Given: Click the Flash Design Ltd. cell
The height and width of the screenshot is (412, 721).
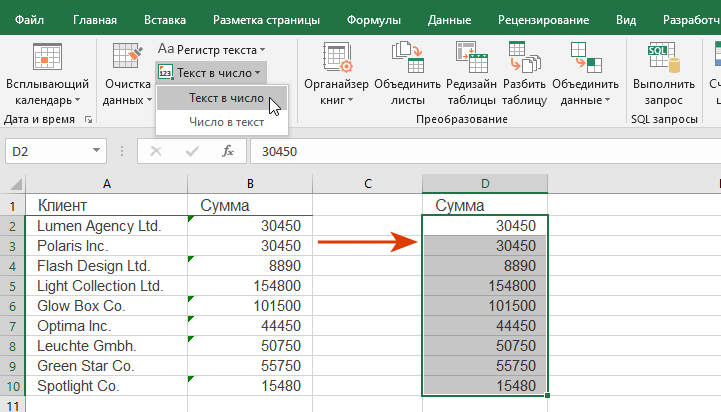Looking at the screenshot, I should click(x=107, y=266).
